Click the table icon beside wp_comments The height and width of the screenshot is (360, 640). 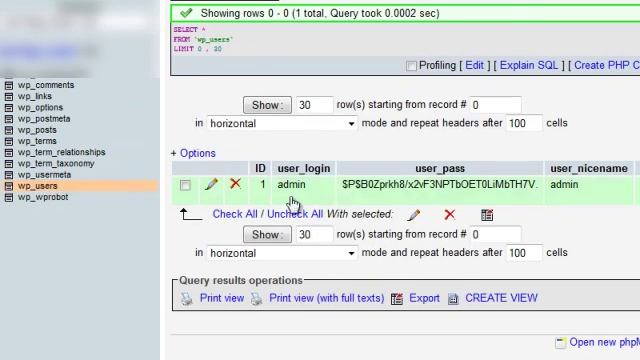9,85
